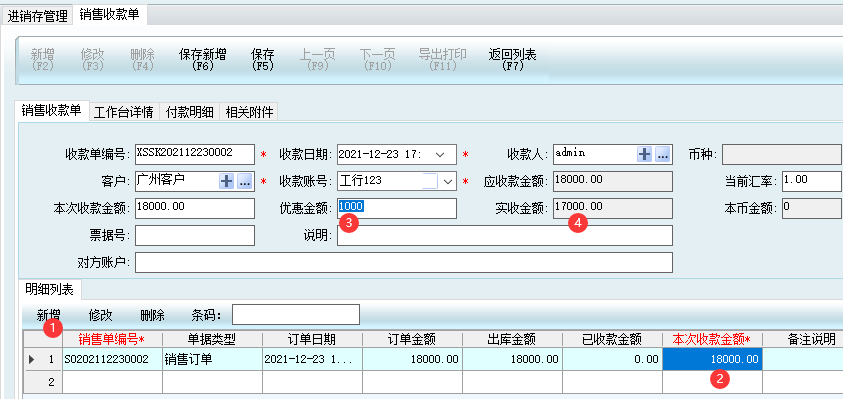
Task: Click 保存新增 (F6) toolbar button
Action: (202, 59)
